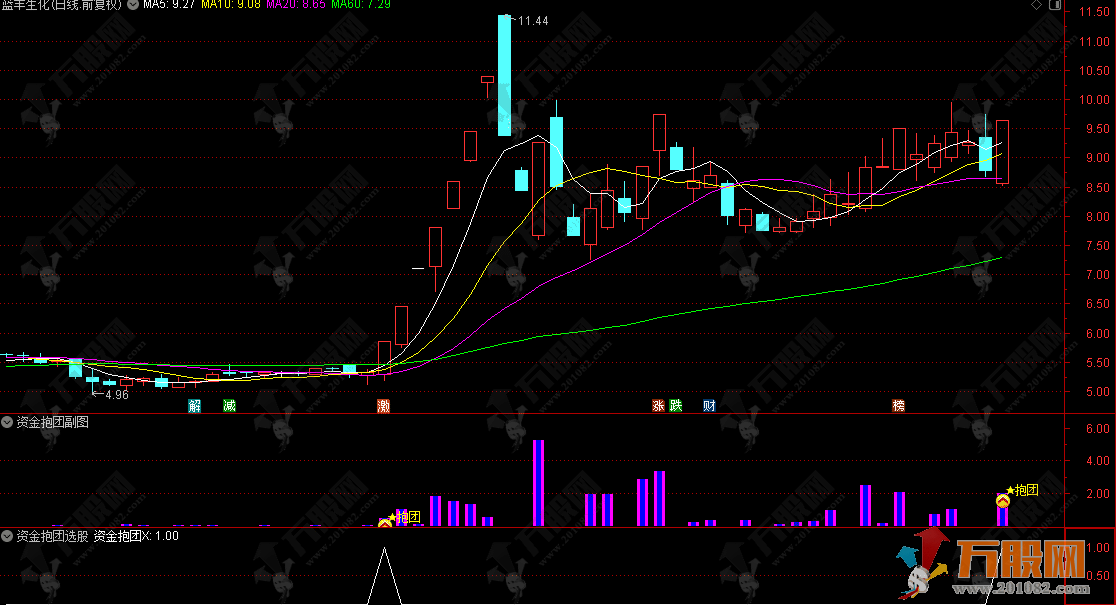1116x605 pixels.
Task: Click the 6.00 label on 资金抱团副图 axis
Action: (1097, 428)
